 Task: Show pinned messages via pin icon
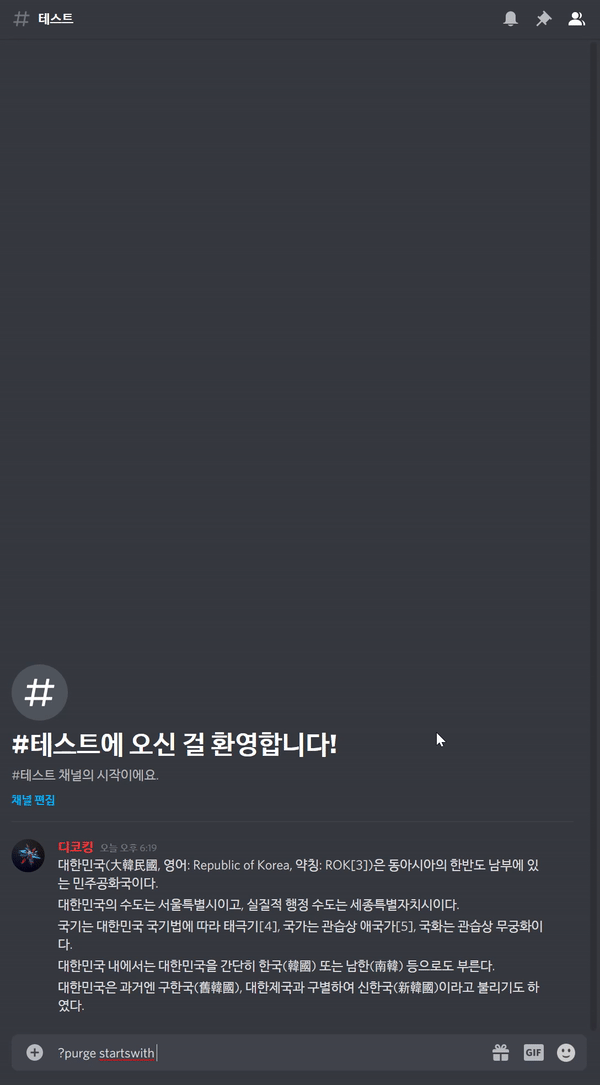pyautogui.click(x=543, y=19)
